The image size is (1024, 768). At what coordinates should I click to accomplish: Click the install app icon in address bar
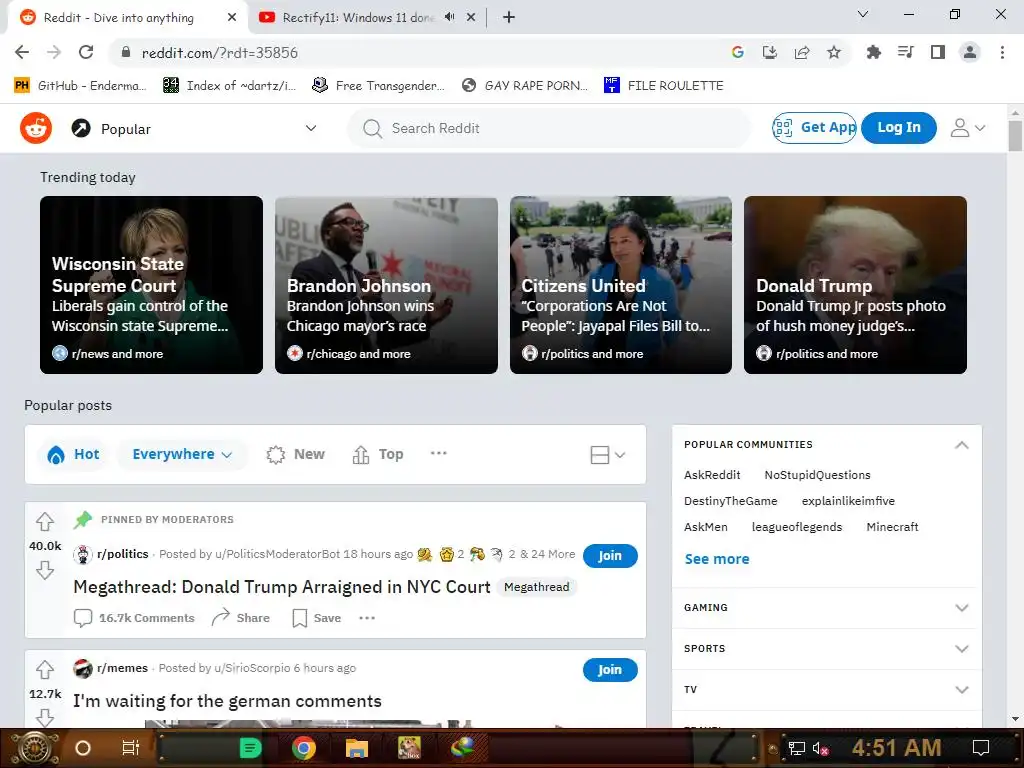pyautogui.click(x=770, y=52)
